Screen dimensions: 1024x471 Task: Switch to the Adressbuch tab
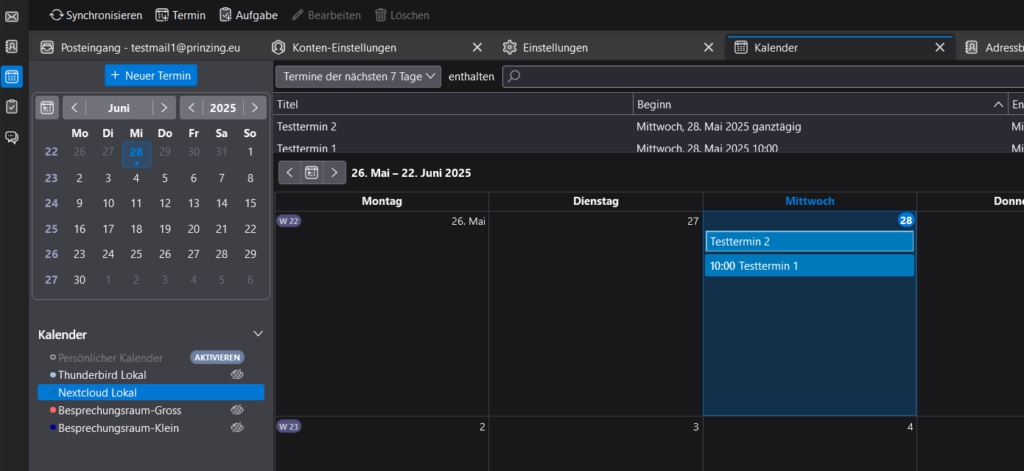click(x=993, y=48)
